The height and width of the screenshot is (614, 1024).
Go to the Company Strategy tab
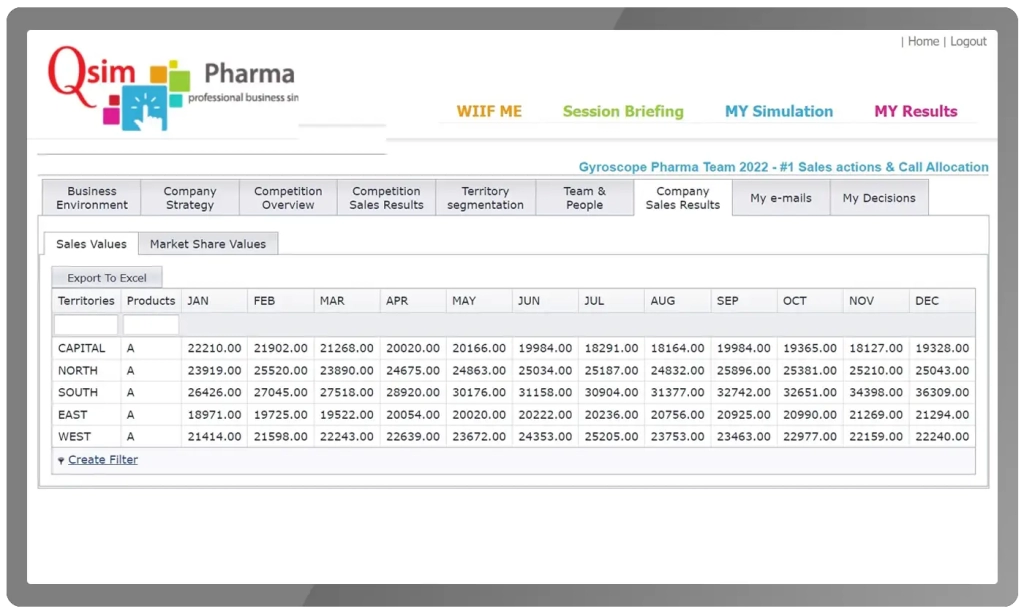(x=190, y=198)
